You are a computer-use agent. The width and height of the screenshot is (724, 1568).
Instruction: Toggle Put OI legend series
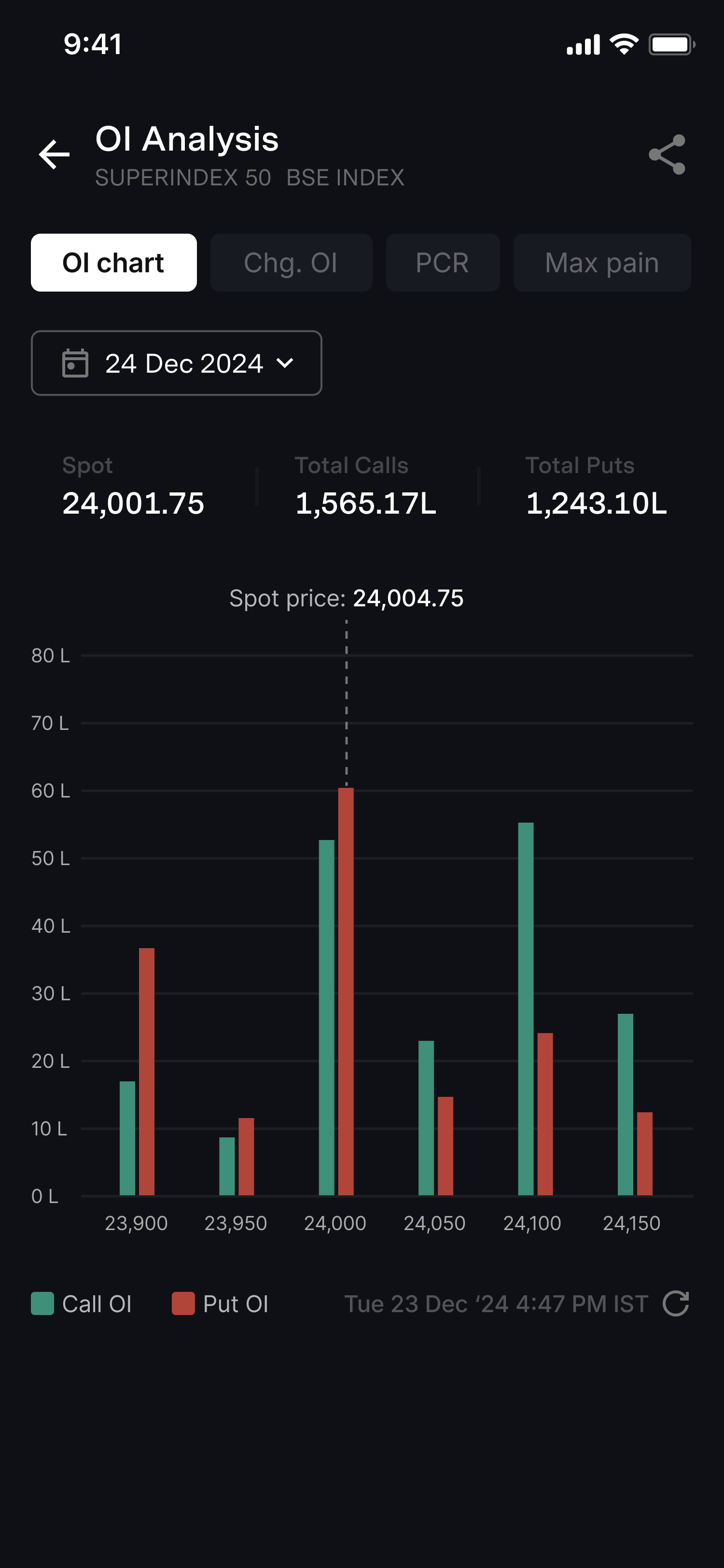pos(236,1304)
